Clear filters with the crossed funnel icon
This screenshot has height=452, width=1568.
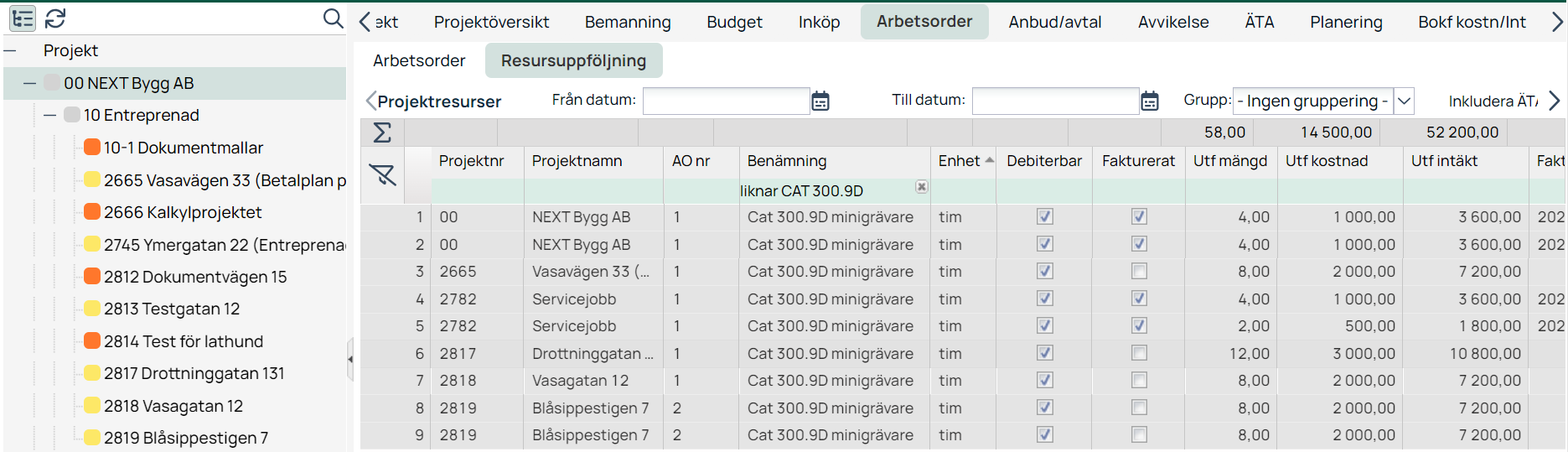click(382, 175)
